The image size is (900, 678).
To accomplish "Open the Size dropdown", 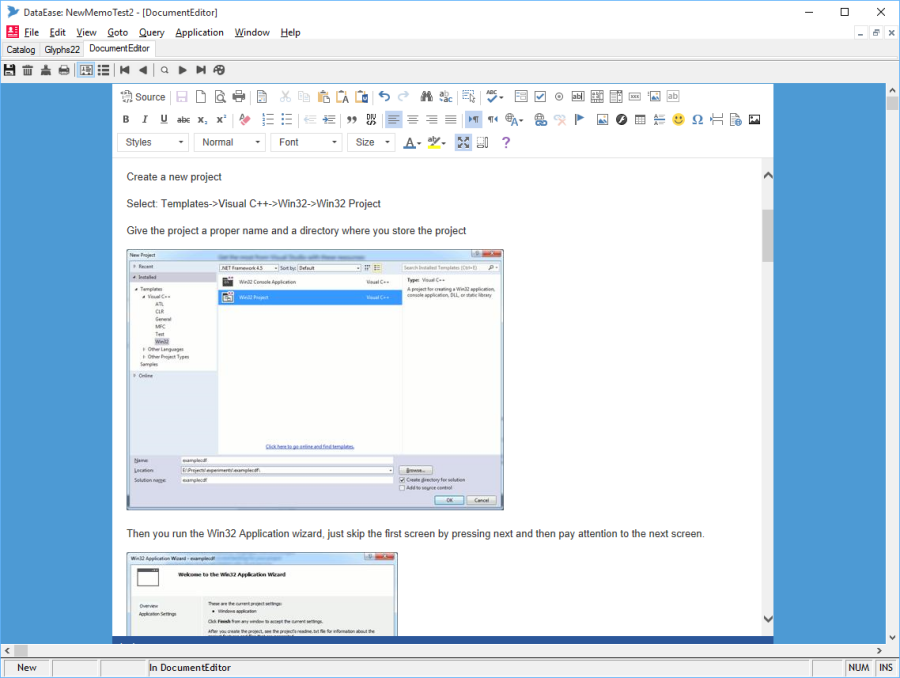I will click(x=371, y=142).
